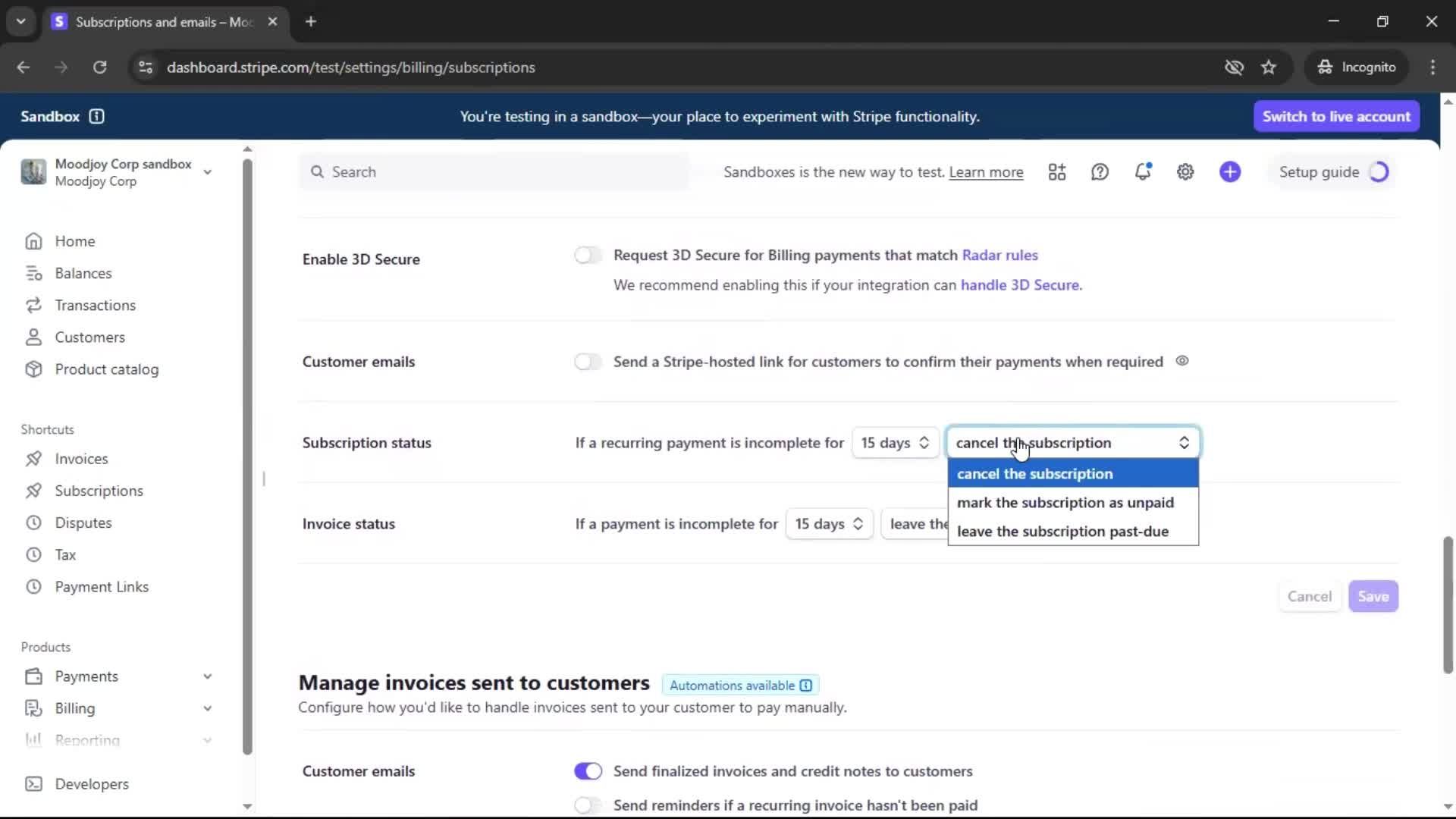Click the help question mark icon
This screenshot has width=1456, height=819.
click(1100, 172)
